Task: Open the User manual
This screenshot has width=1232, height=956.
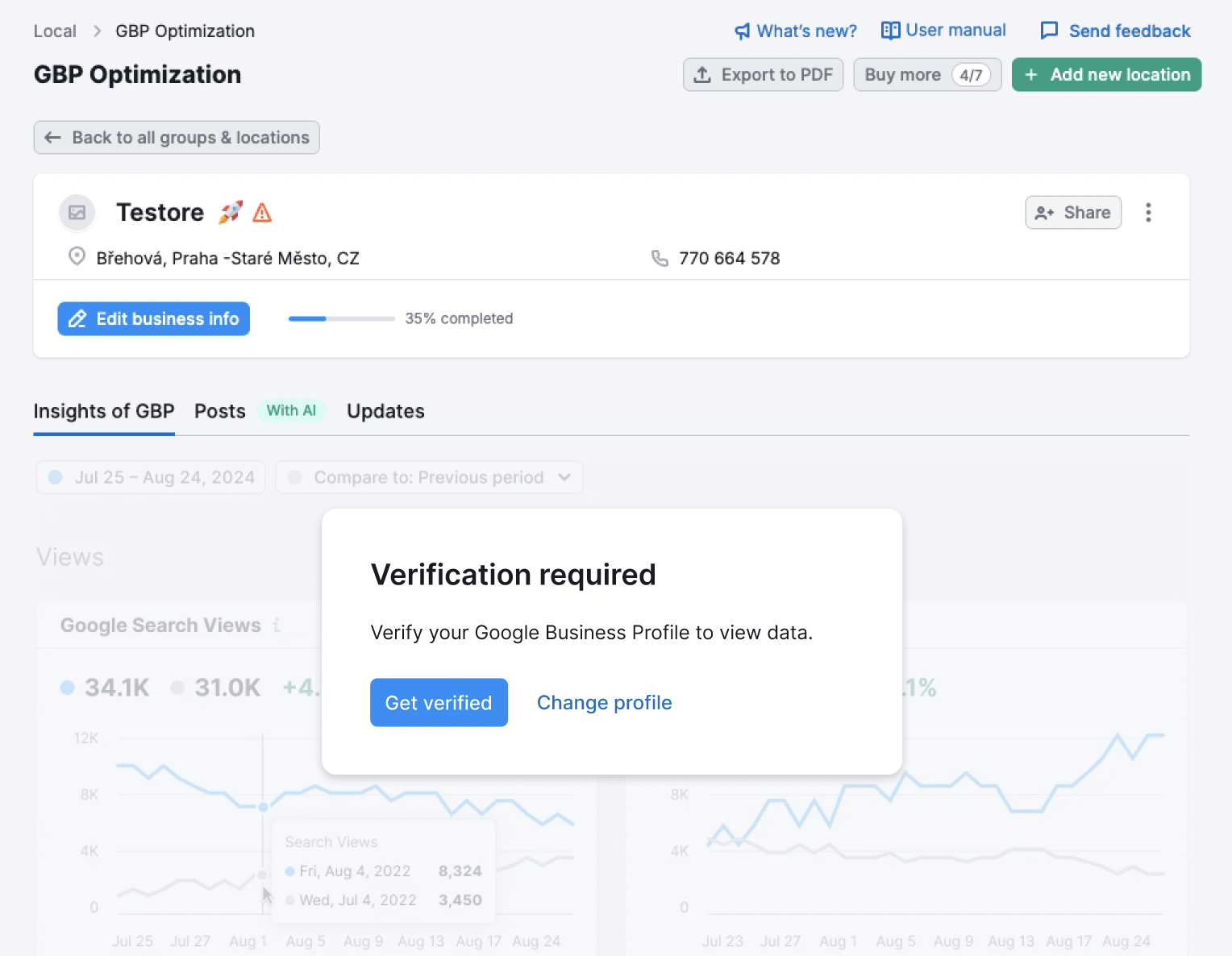Action: pyautogui.click(x=943, y=30)
